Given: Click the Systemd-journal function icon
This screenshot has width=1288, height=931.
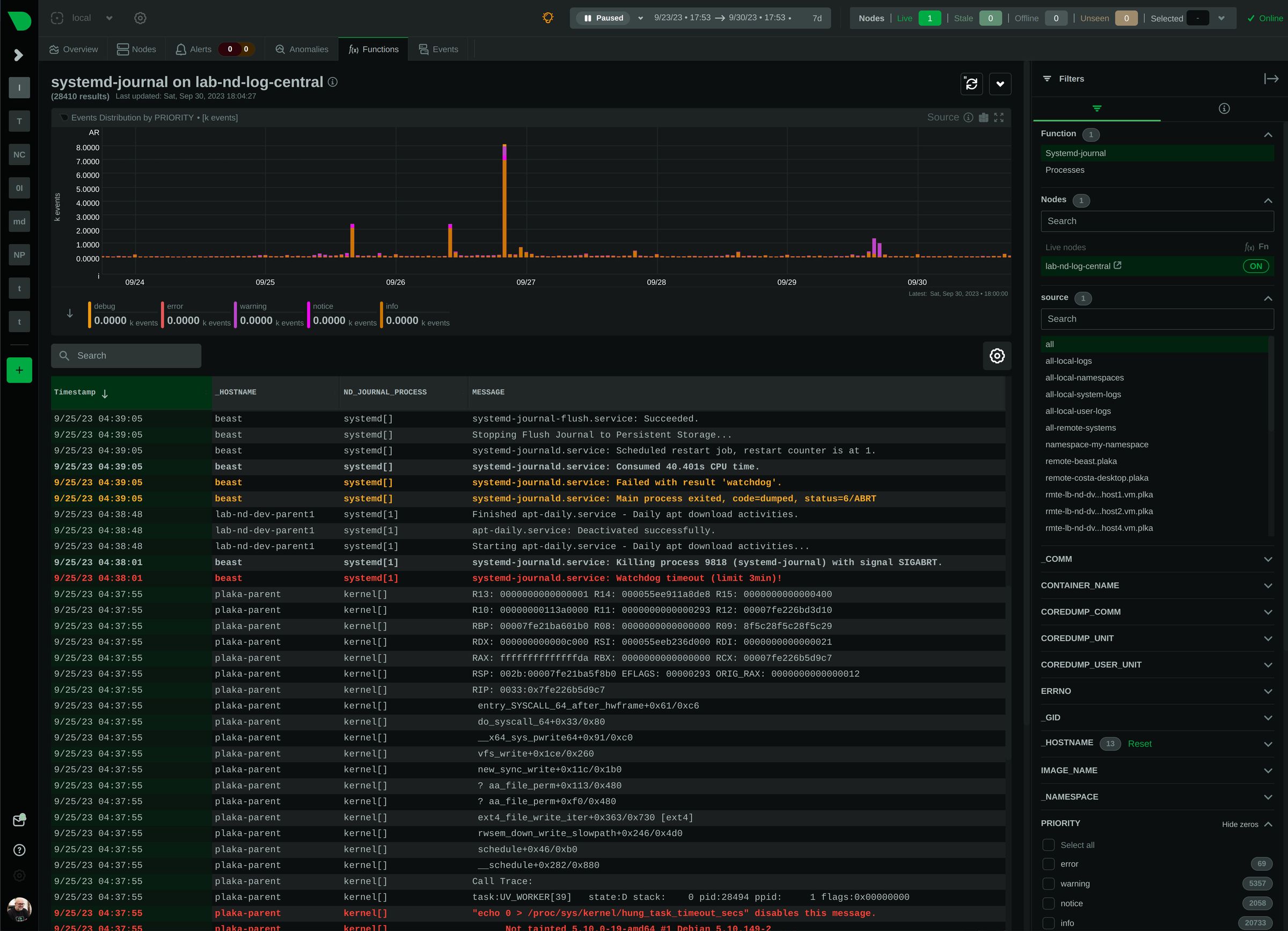Looking at the screenshot, I should (1154, 153).
